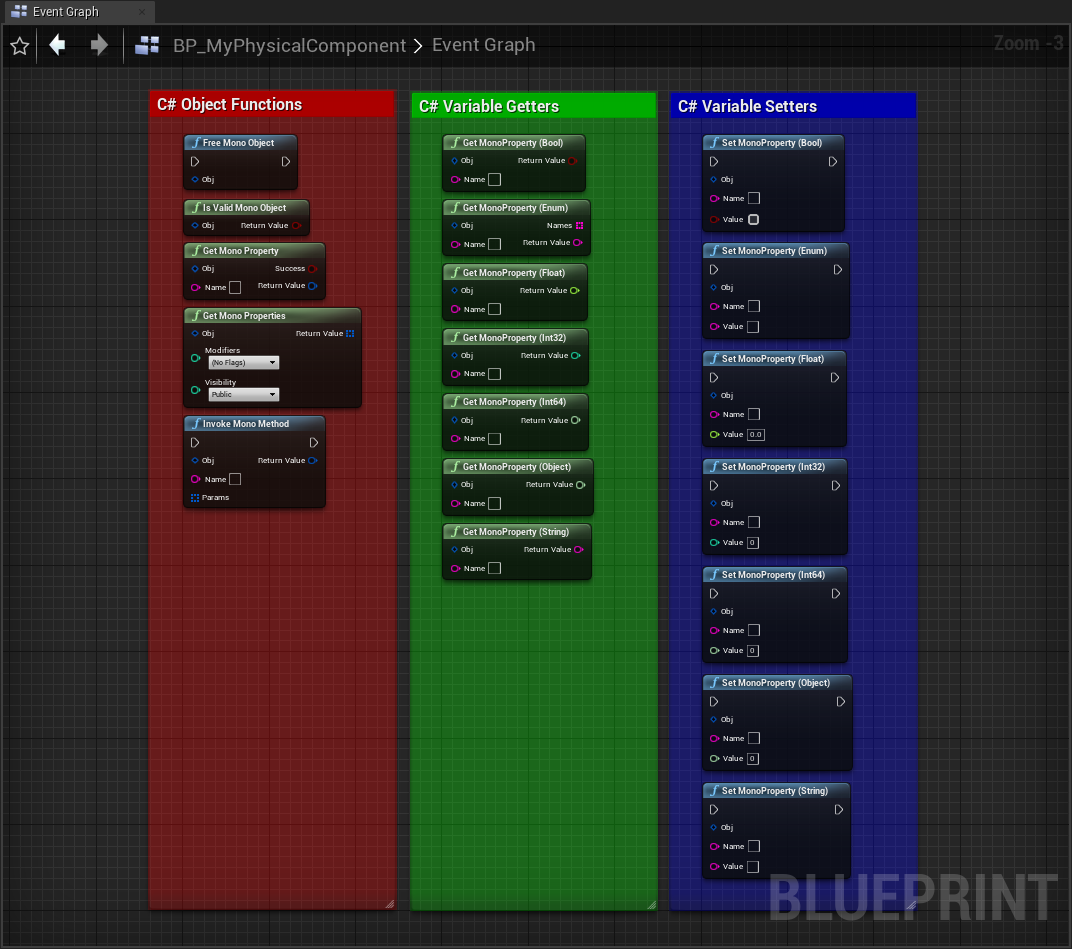Screen dimensions: 1072x949
Task: Click the Return Value pin on Get MonoProperty (Int32)
Action: pyautogui.click(x=576, y=356)
